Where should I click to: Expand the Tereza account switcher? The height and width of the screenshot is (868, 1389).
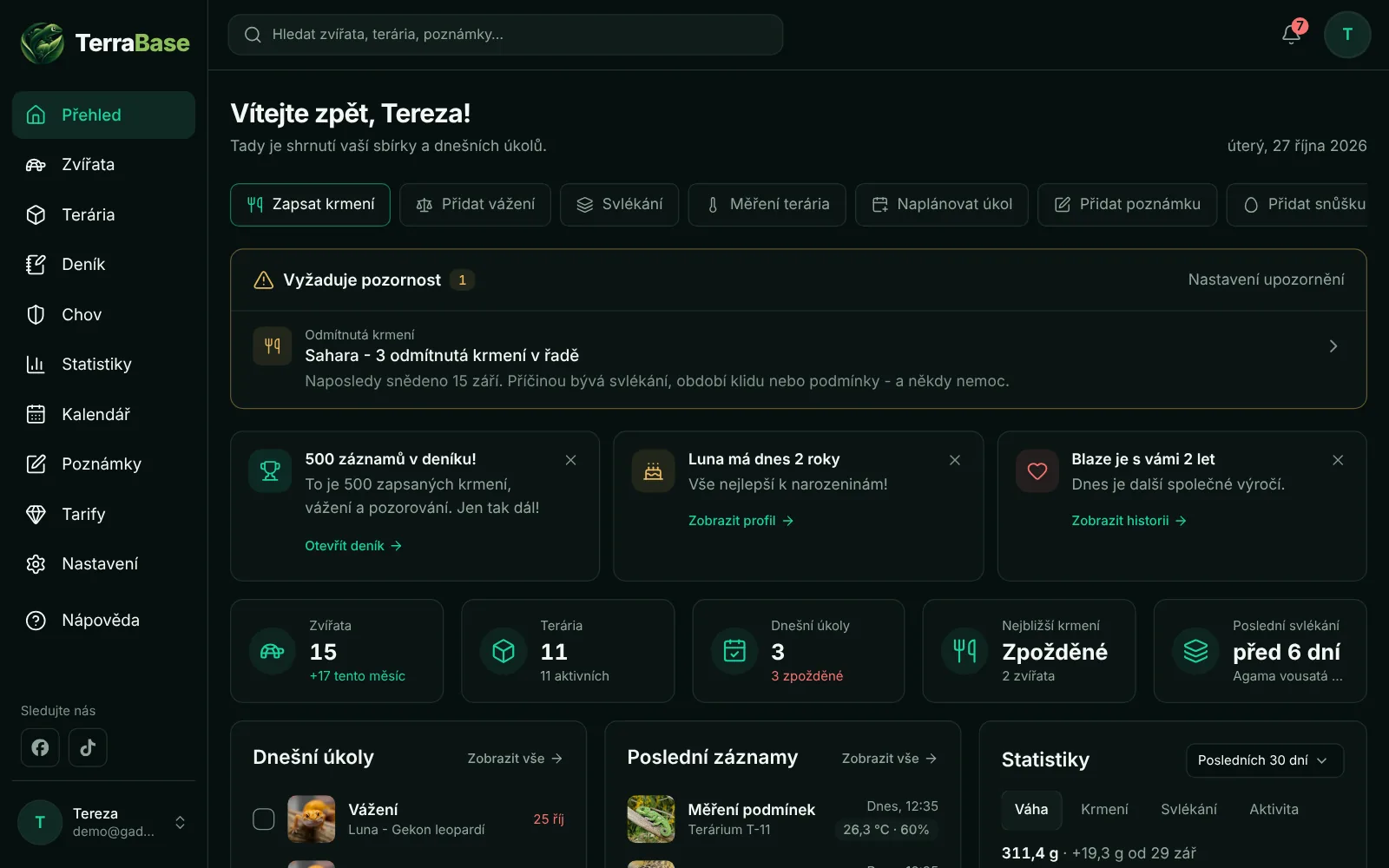180,822
